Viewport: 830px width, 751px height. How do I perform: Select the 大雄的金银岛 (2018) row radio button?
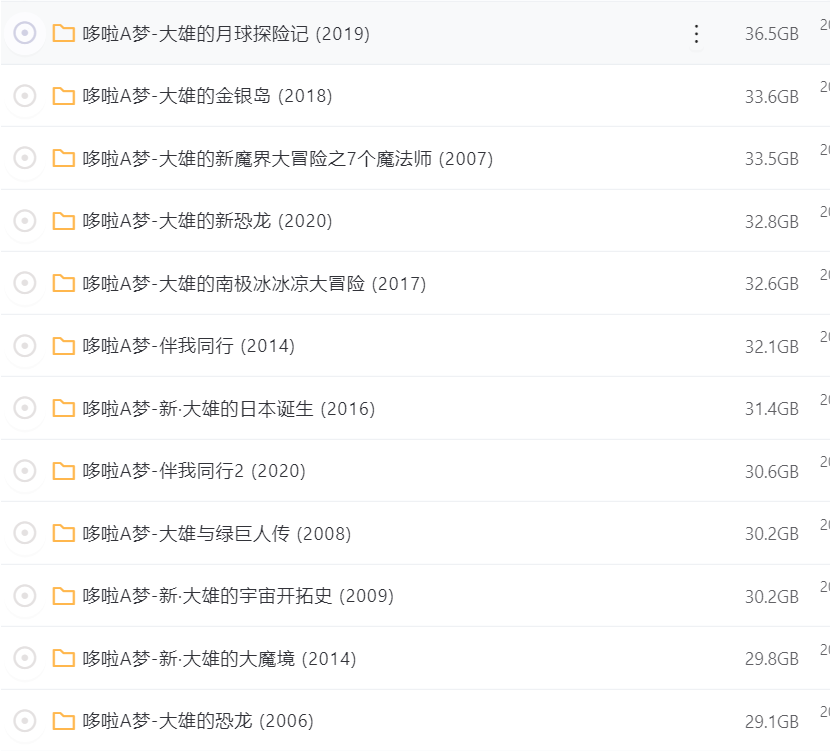24,96
